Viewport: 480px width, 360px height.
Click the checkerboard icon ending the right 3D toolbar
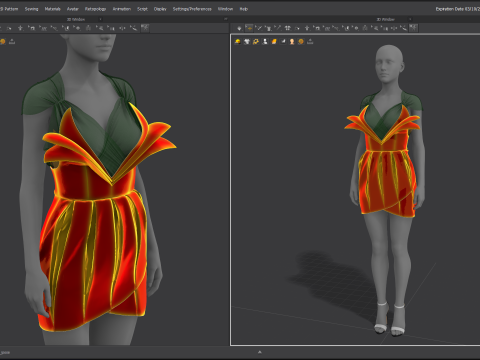[413, 28]
